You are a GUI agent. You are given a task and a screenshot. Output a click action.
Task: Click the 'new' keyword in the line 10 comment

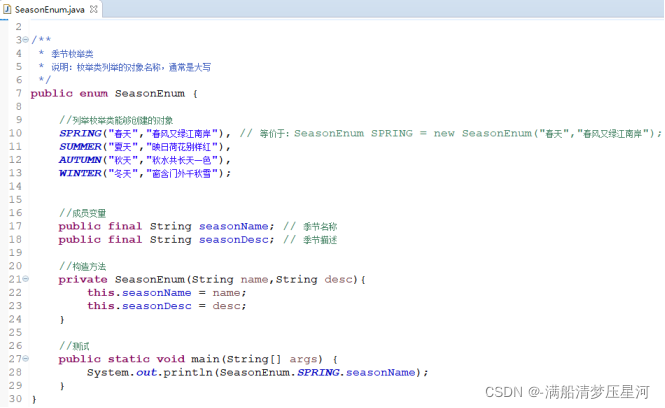click(444, 134)
